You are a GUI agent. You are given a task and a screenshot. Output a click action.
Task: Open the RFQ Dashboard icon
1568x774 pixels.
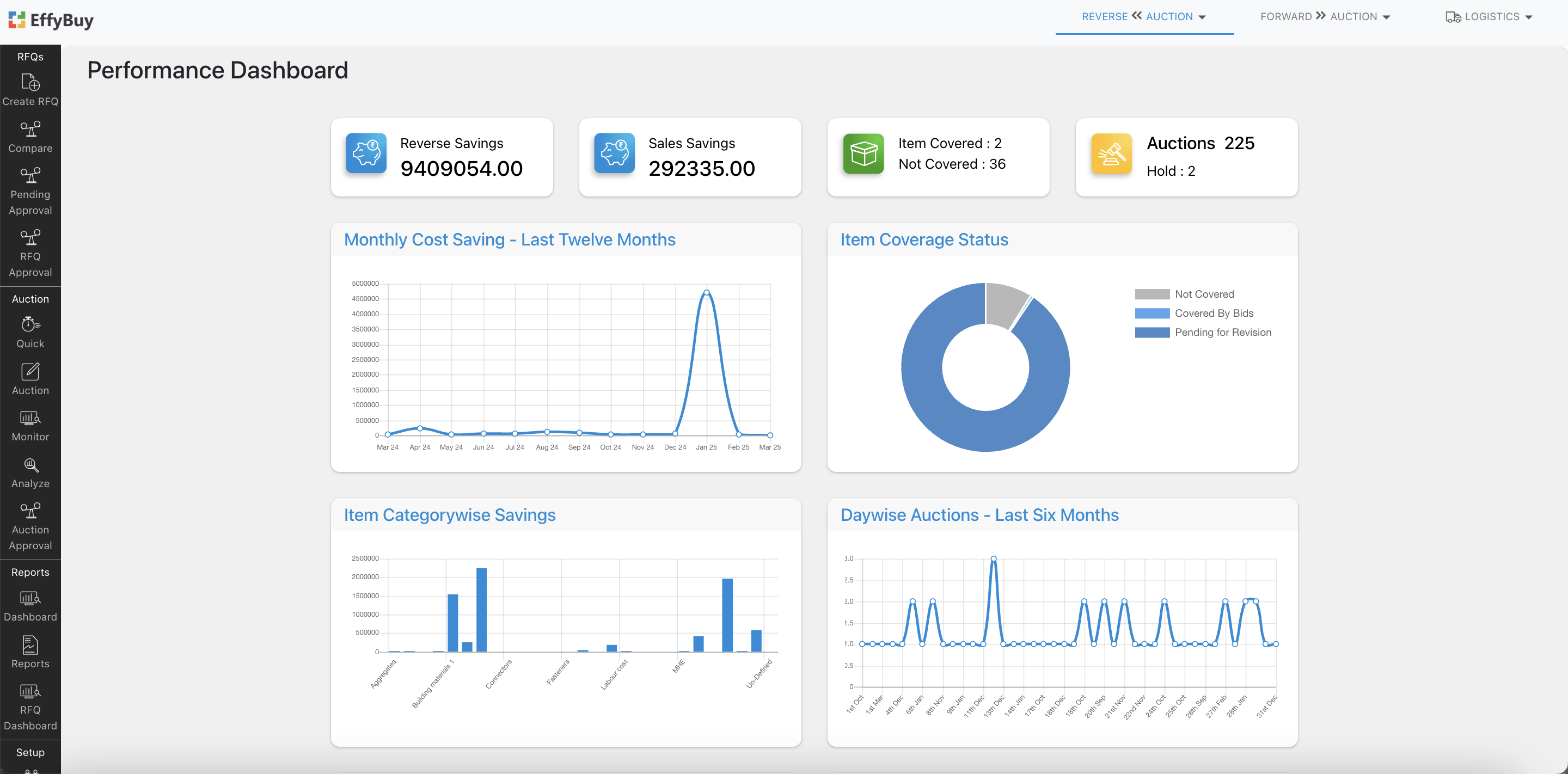pyautogui.click(x=30, y=691)
